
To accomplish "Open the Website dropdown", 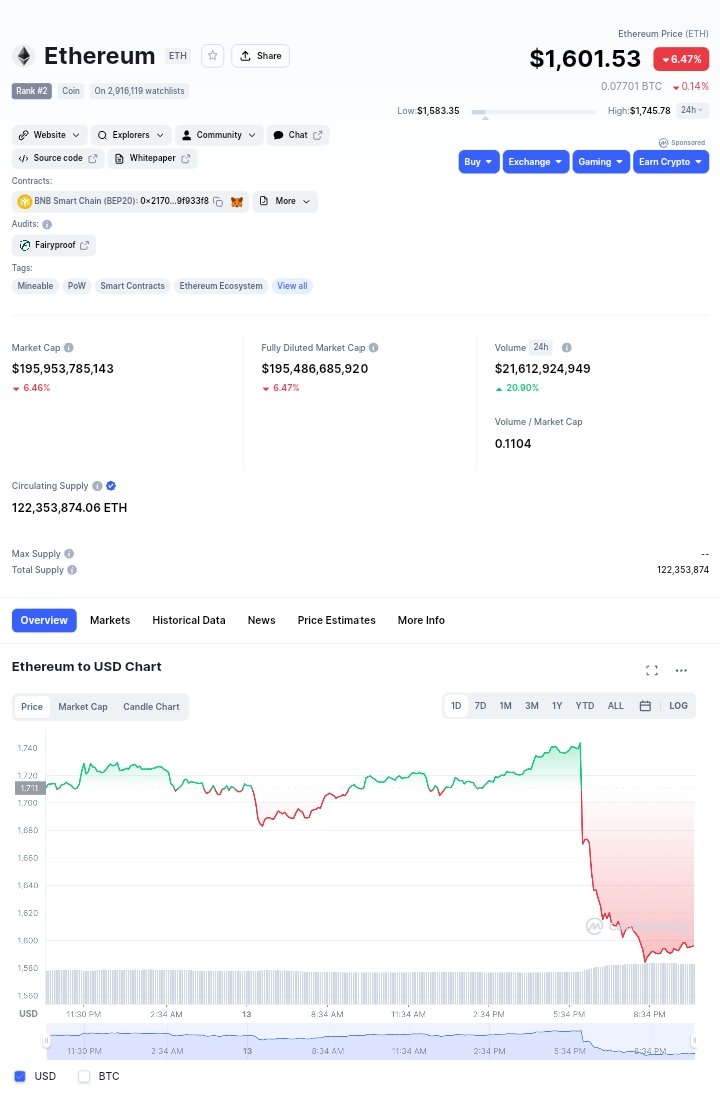I will [49, 135].
